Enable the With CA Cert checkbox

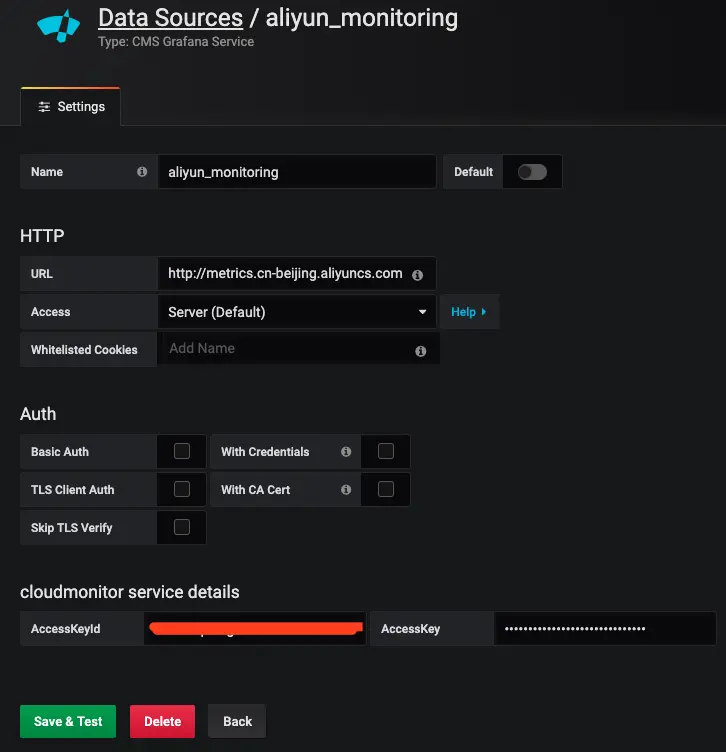pyautogui.click(x=386, y=489)
